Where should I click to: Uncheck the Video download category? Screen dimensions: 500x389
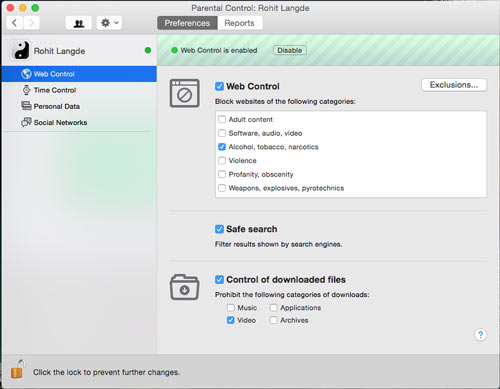tap(231, 320)
